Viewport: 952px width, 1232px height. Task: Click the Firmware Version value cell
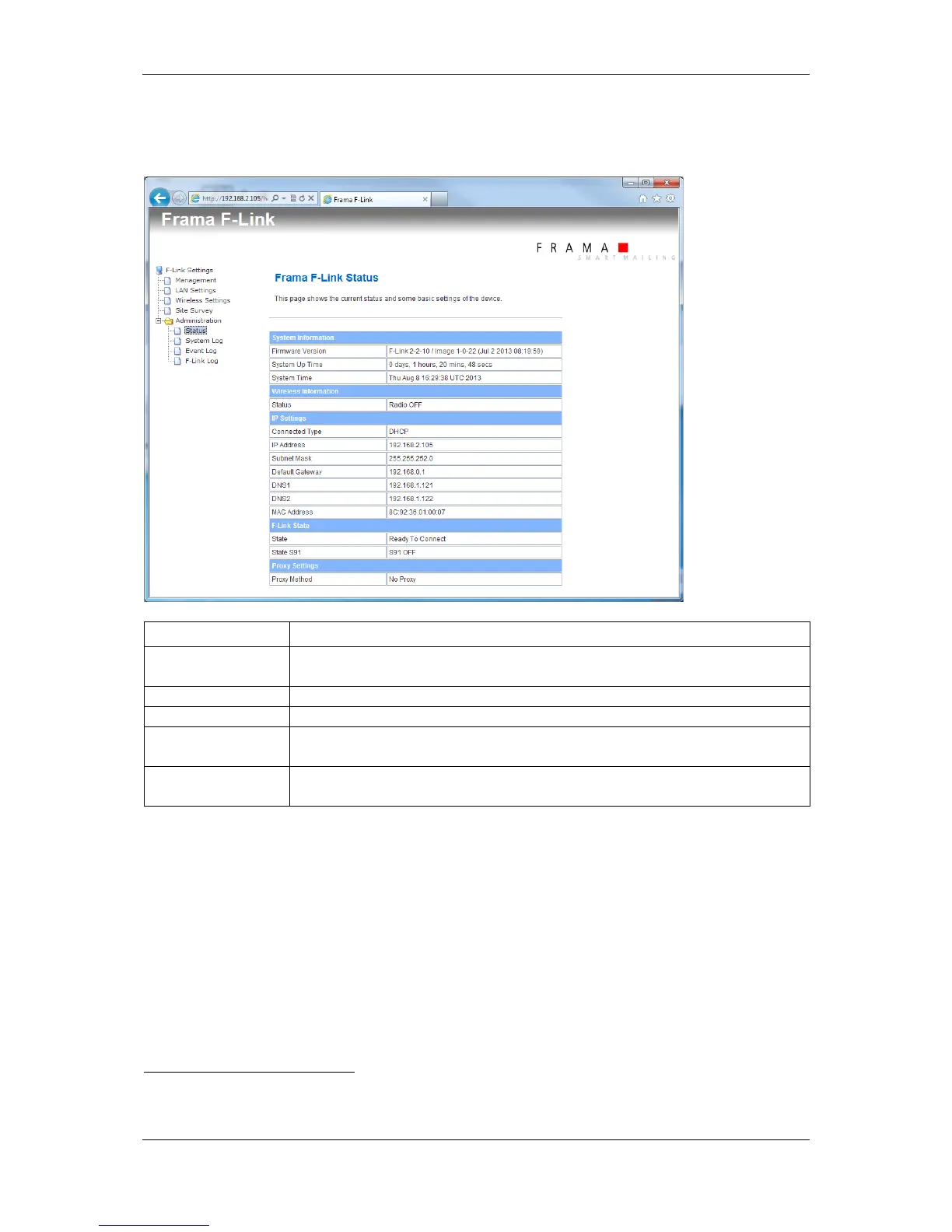pyautogui.click(x=474, y=351)
